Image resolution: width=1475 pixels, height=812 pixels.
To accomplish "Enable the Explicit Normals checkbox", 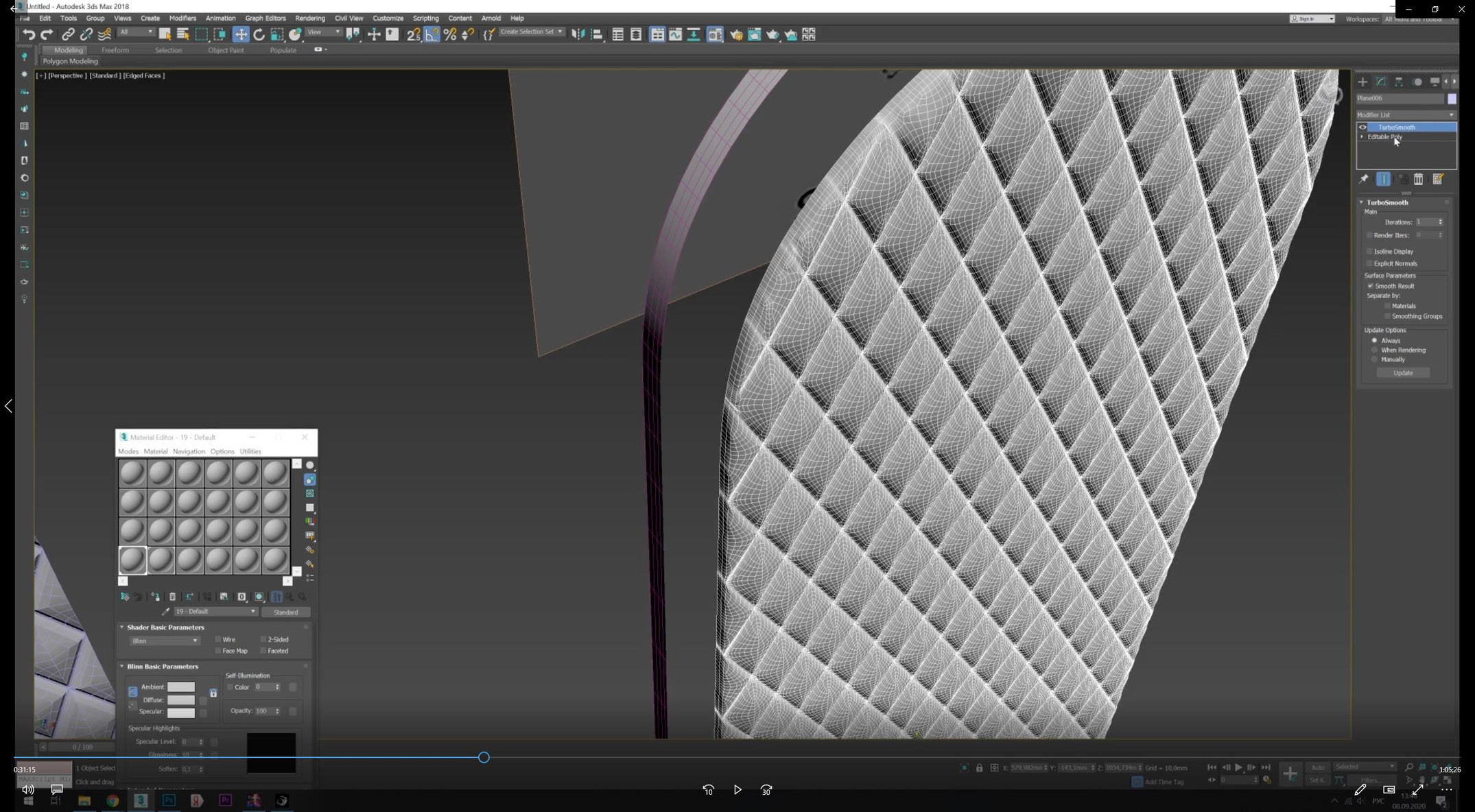I will tap(1370, 263).
